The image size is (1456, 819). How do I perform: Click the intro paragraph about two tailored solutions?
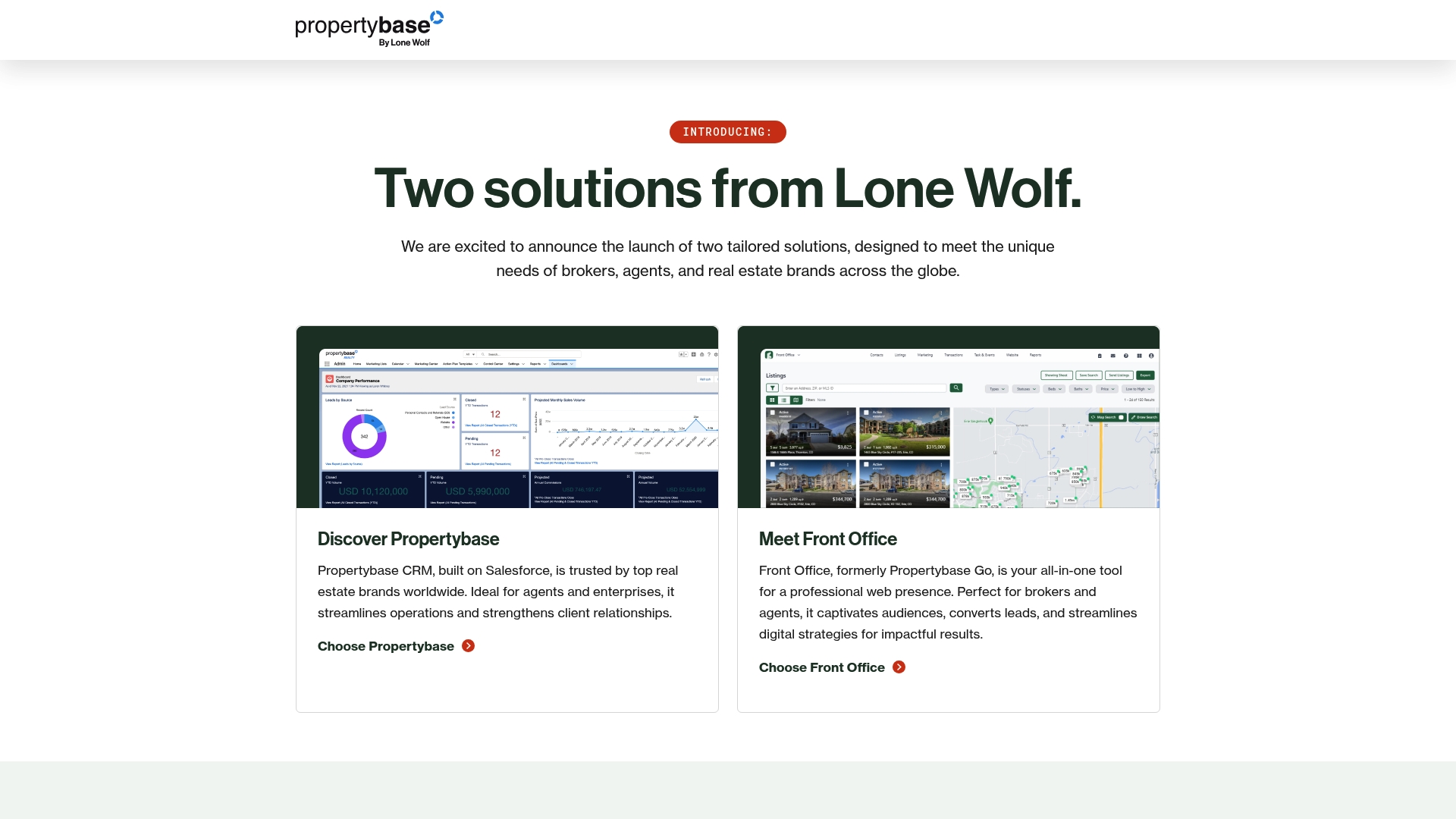pos(728,259)
